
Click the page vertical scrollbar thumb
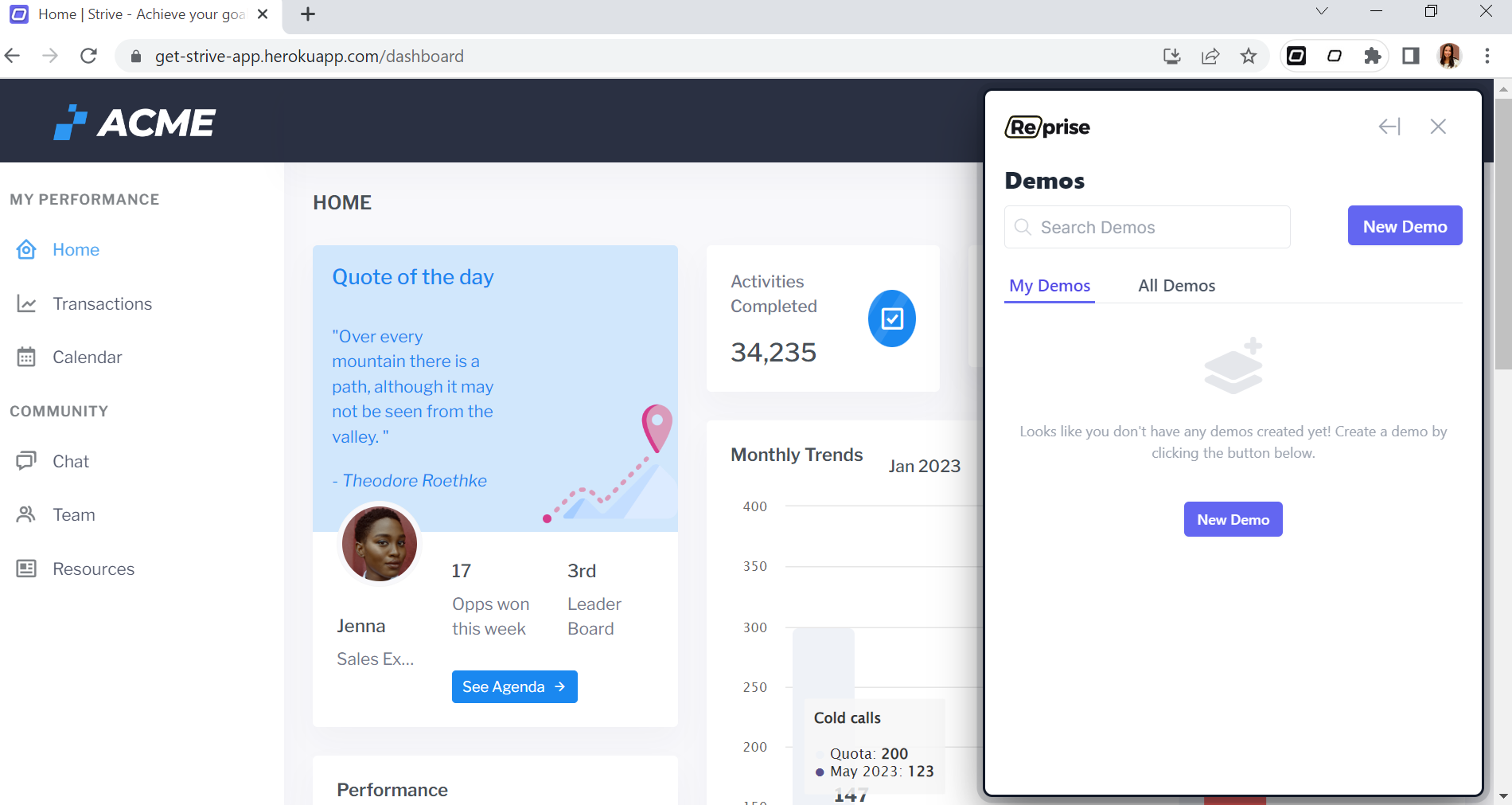coord(1503,231)
